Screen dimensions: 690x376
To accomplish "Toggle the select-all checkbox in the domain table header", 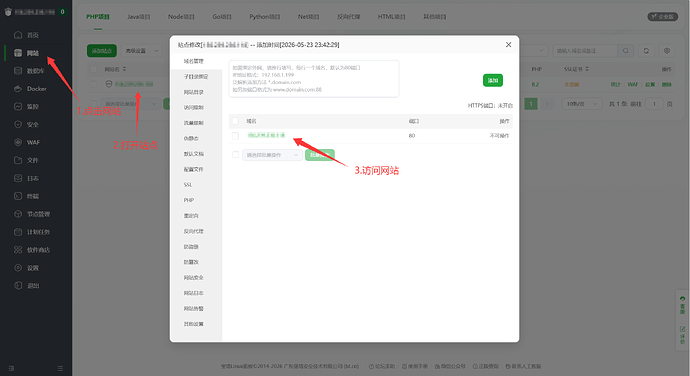I will (235, 121).
